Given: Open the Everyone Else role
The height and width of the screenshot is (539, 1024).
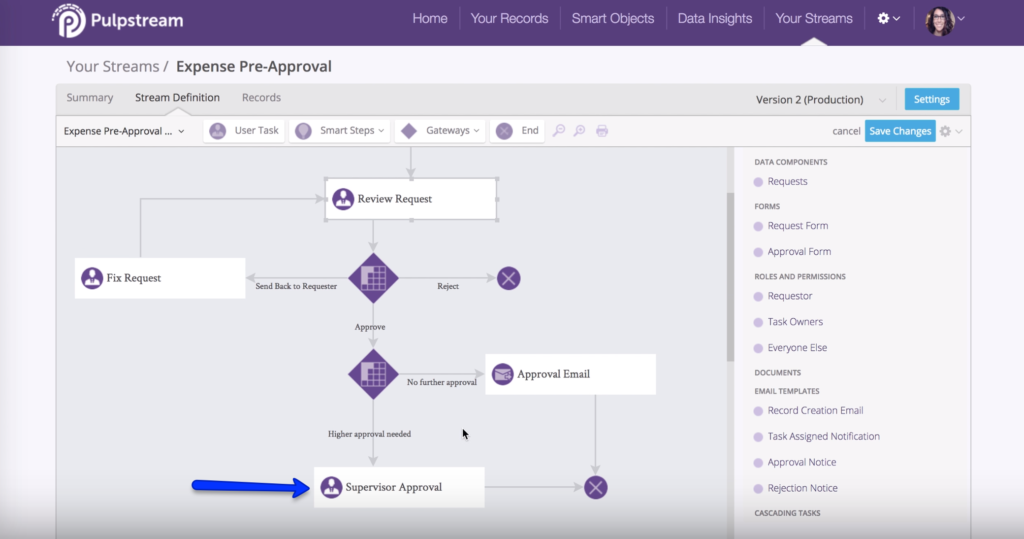Looking at the screenshot, I should pyautogui.click(x=797, y=348).
